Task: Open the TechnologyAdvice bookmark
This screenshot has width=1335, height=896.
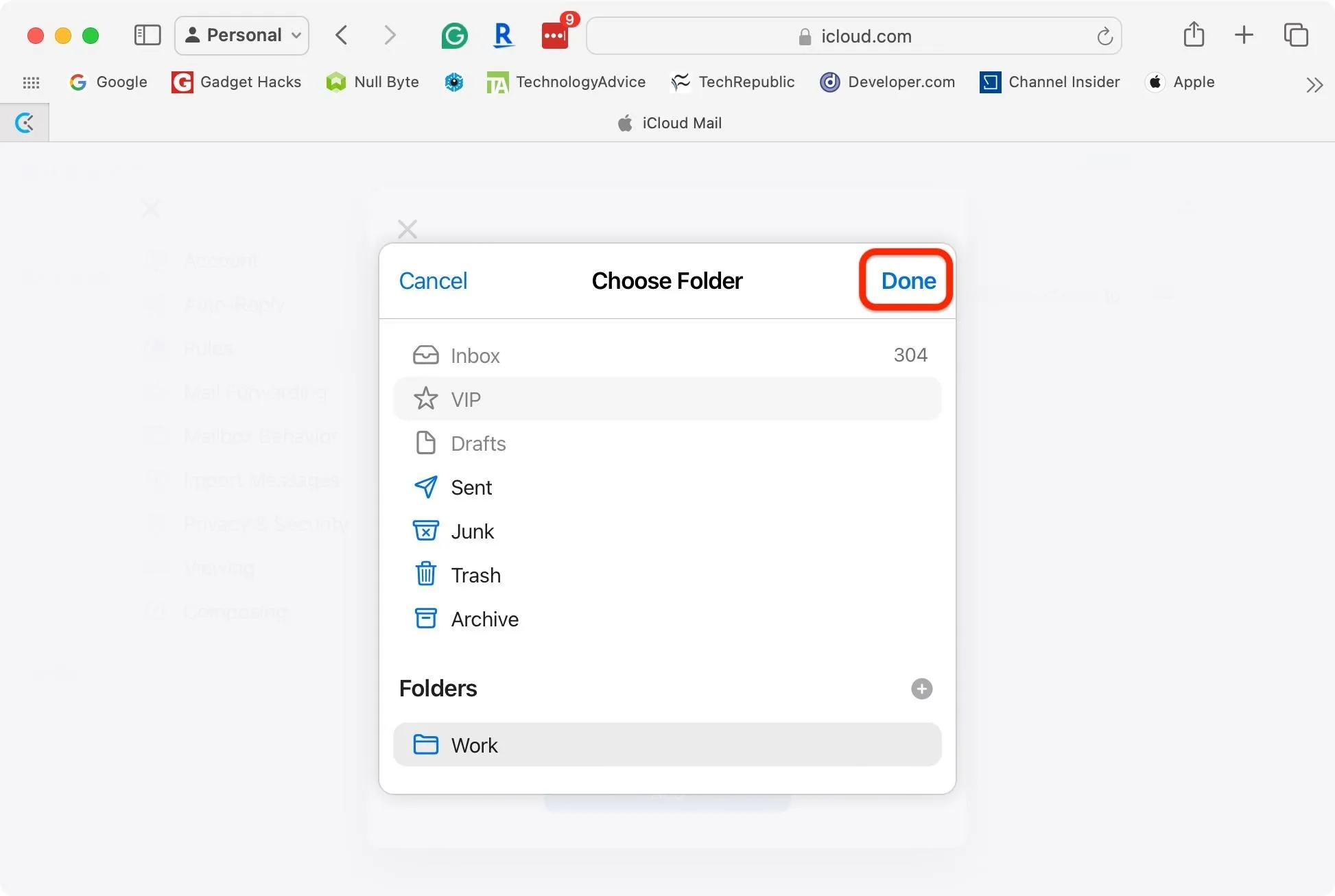Action: (566, 82)
